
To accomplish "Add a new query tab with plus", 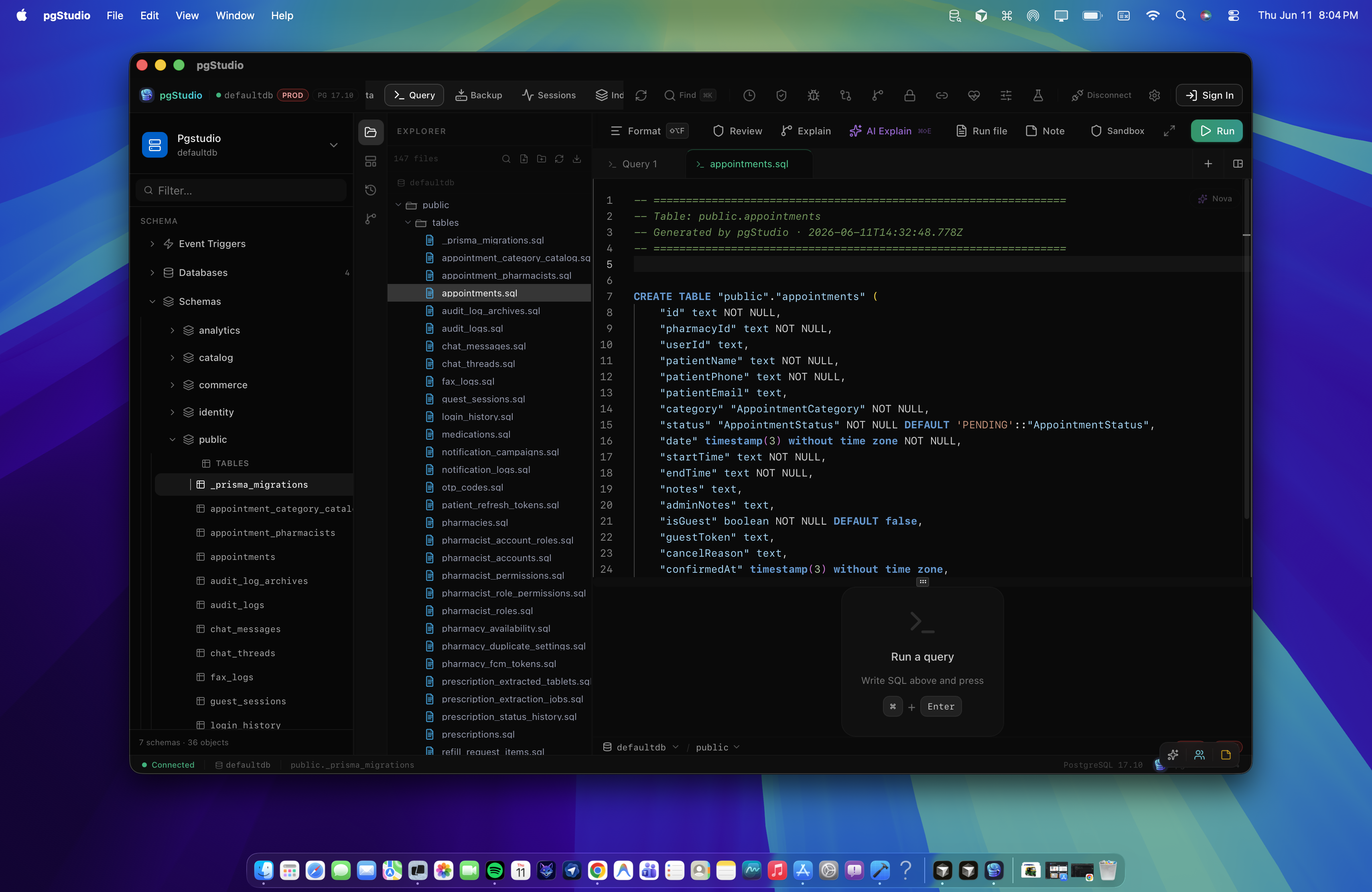I will (1208, 164).
